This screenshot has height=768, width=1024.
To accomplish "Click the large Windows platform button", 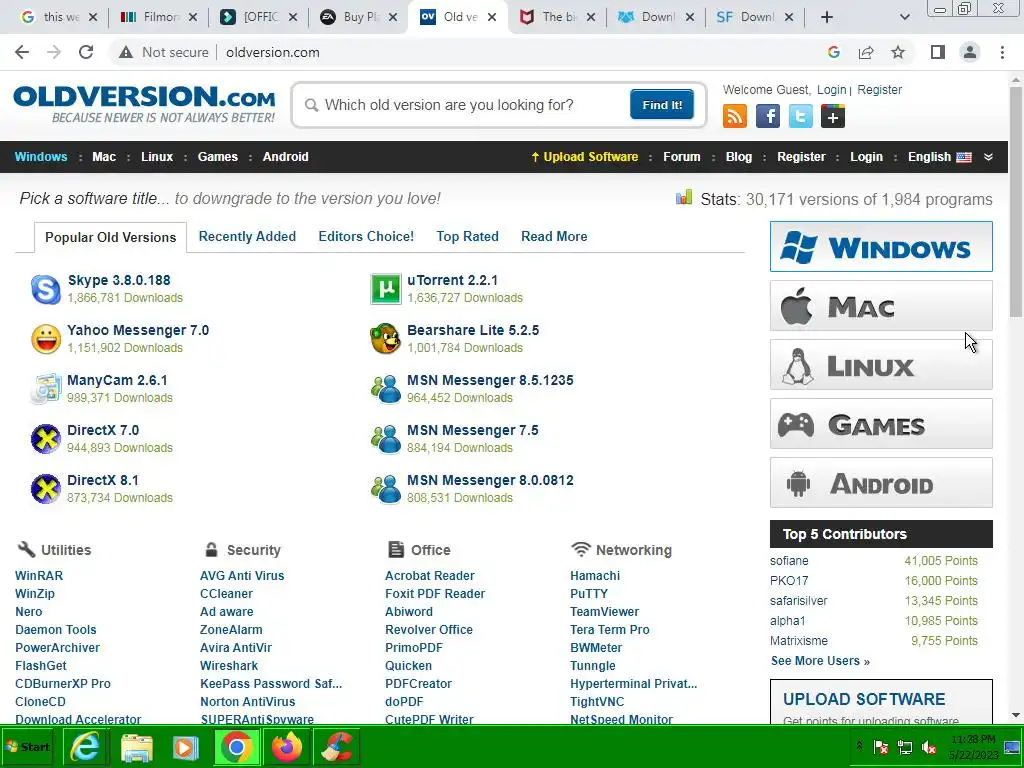I will coord(881,246).
